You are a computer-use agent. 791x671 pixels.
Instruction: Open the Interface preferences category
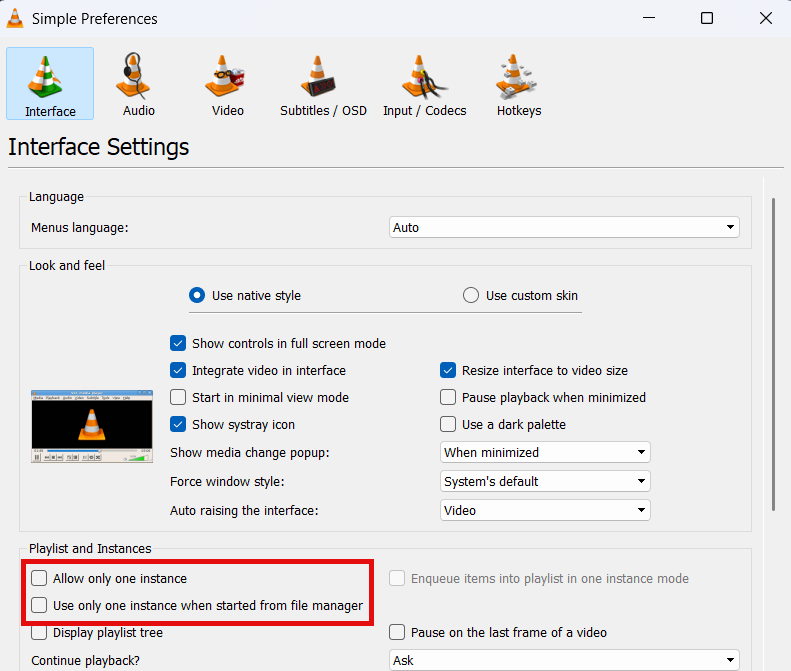pyautogui.click(x=50, y=84)
